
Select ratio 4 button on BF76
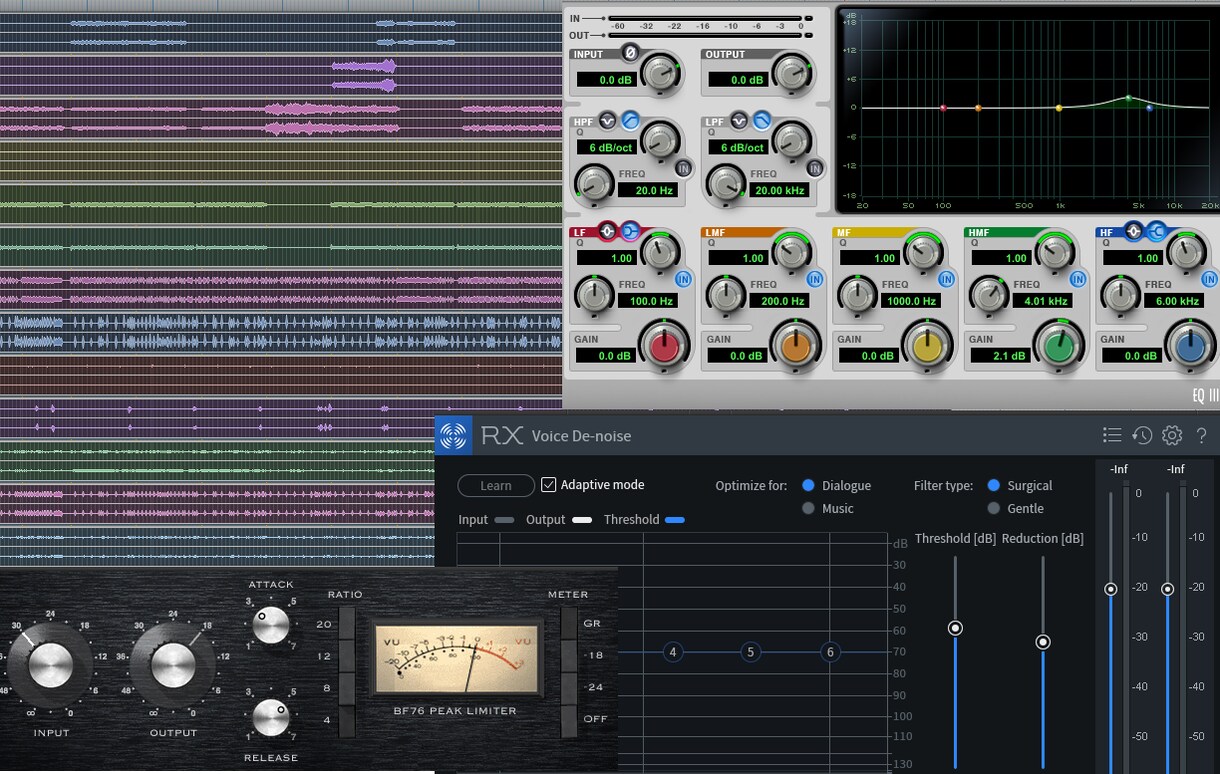pos(346,720)
